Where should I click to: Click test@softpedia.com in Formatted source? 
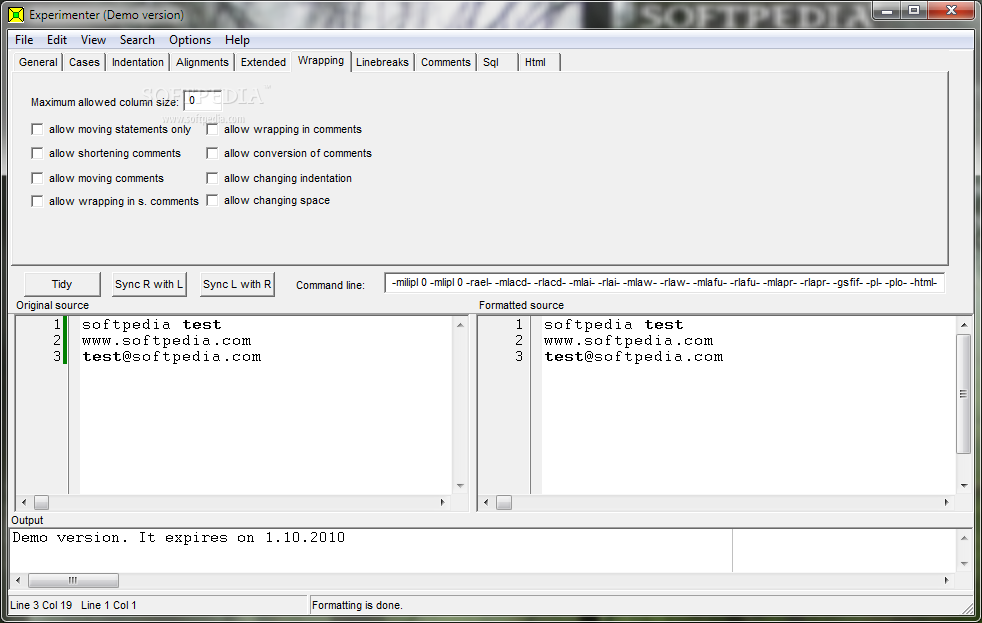click(633, 357)
